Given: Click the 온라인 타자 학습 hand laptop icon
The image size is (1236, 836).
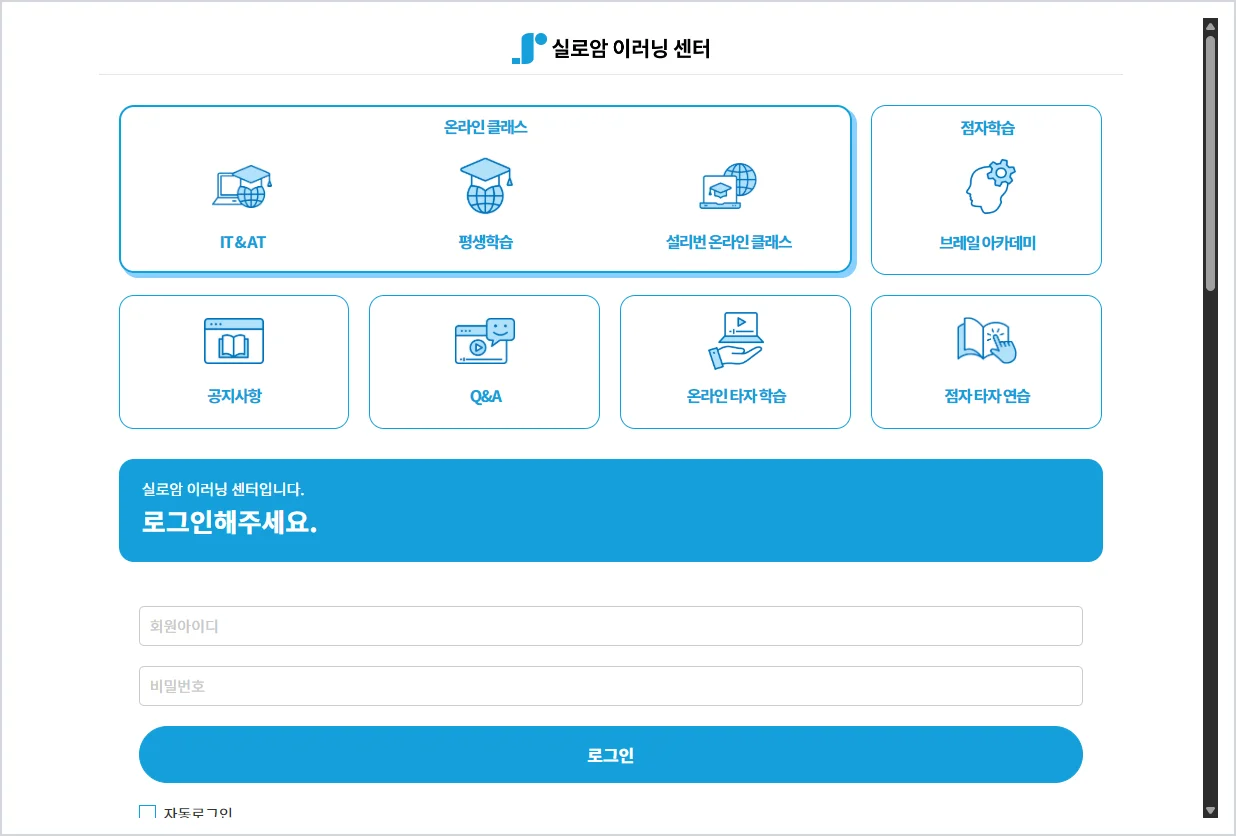Looking at the screenshot, I should tap(736, 341).
